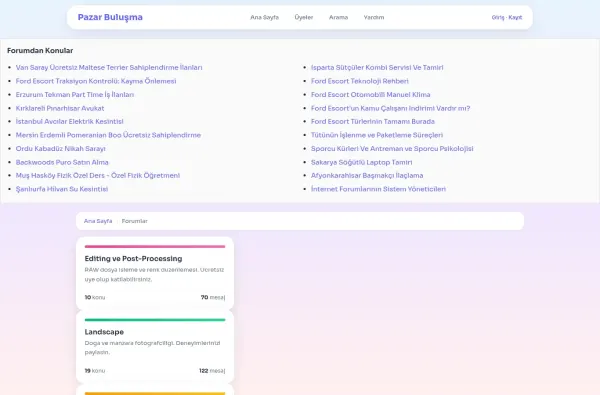
Task: Open Ford Escort Teknoloji Rehberi topic
Action: point(360,81)
